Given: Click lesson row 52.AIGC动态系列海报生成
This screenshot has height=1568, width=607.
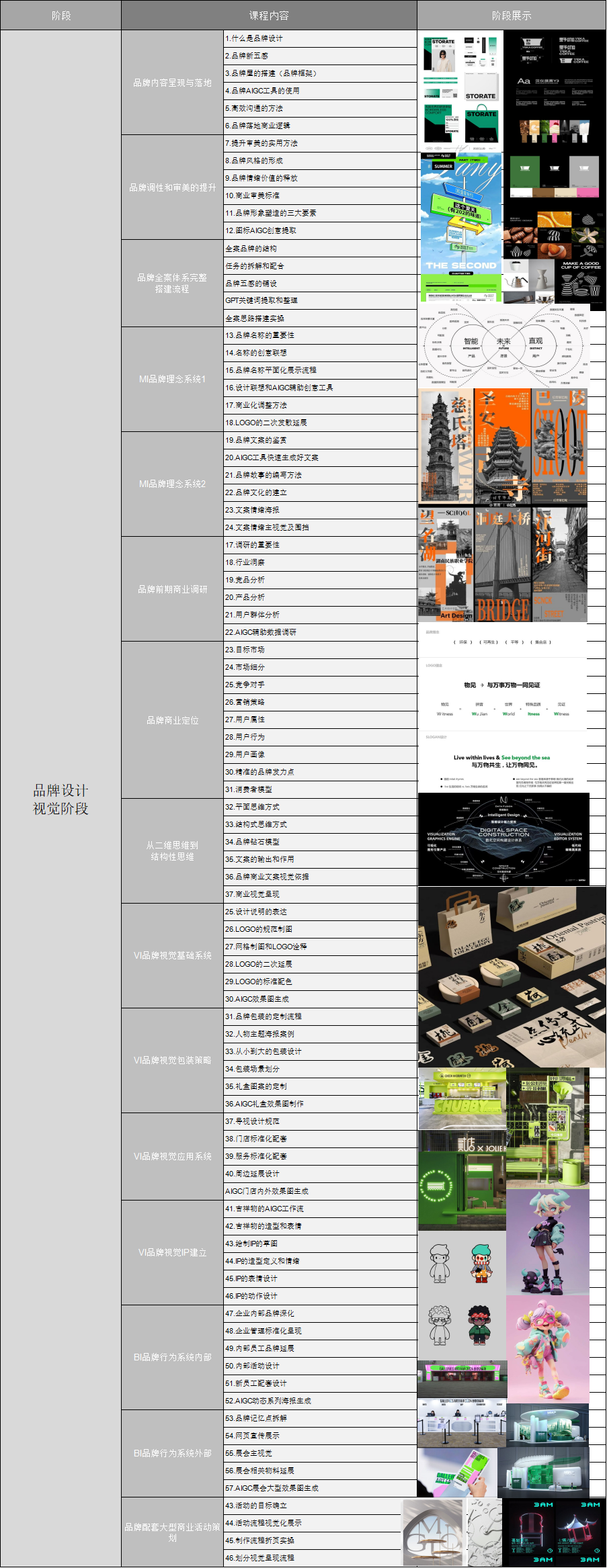Looking at the screenshot, I should click(320, 1401).
